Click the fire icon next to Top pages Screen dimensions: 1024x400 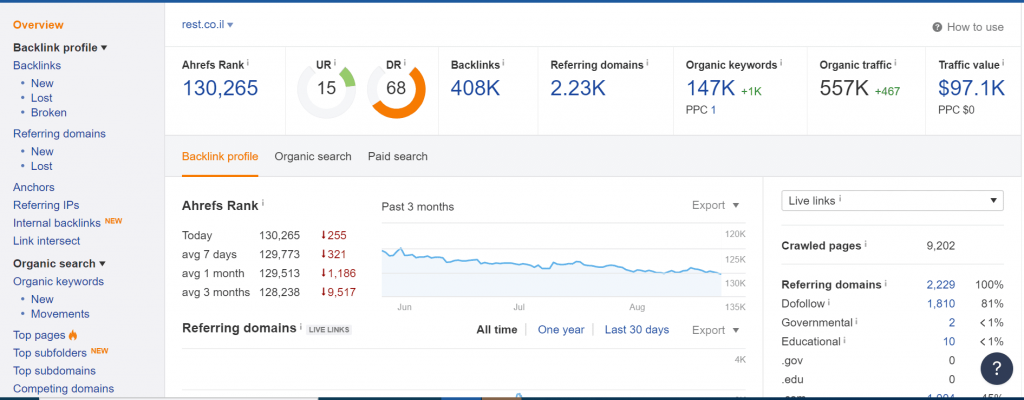[72, 335]
